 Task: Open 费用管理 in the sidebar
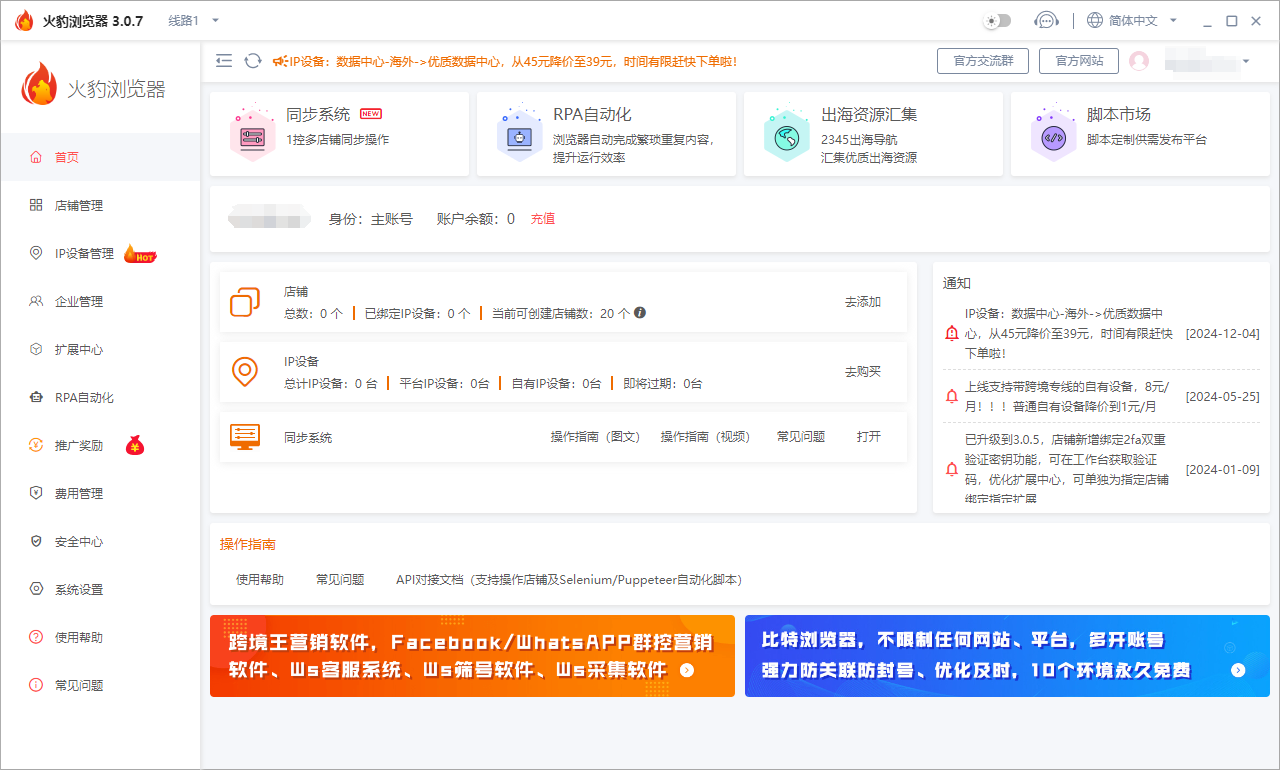pyautogui.click(x=100, y=493)
